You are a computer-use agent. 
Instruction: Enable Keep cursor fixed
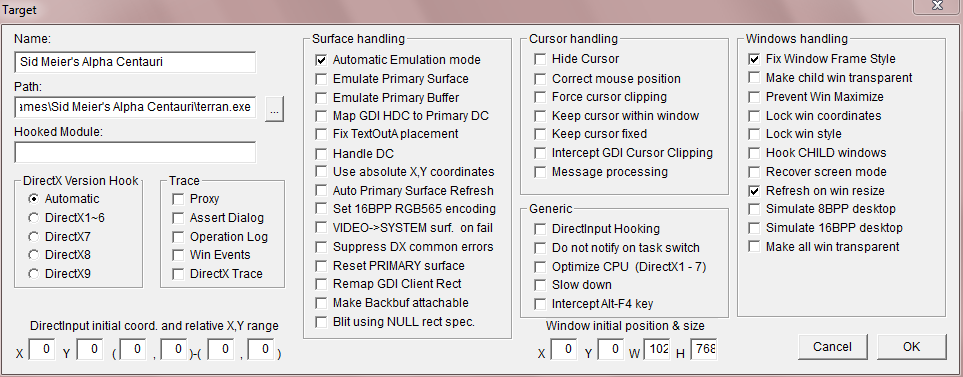(x=540, y=134)
